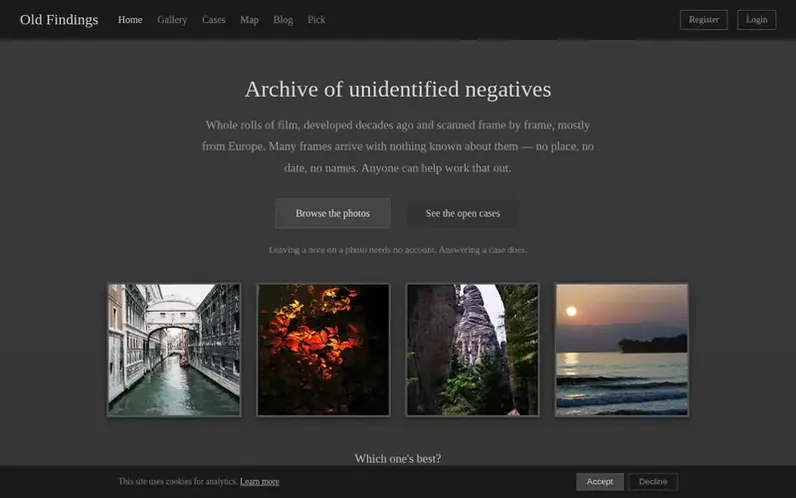Viewport: 796px width, 498px height.
Task: Open the Old Findings site logo
Action: click(x=59, y=20)
